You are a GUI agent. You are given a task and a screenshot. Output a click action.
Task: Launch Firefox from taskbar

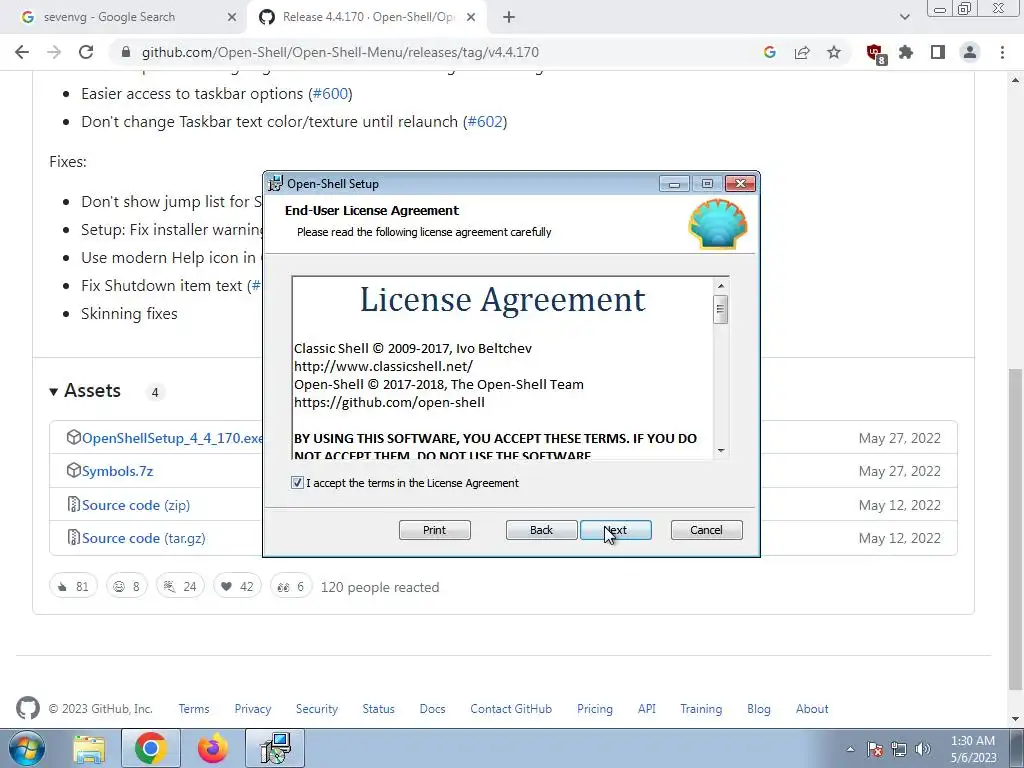tap(212, 749)
